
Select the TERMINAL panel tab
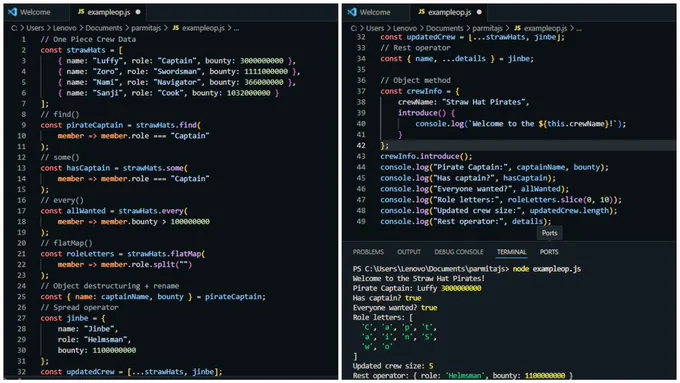[x=512, y=252]
